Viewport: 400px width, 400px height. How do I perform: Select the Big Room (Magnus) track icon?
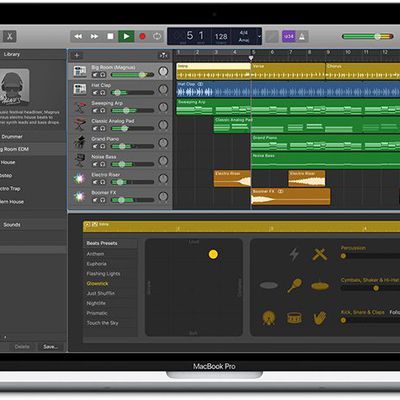pos(80,71)
